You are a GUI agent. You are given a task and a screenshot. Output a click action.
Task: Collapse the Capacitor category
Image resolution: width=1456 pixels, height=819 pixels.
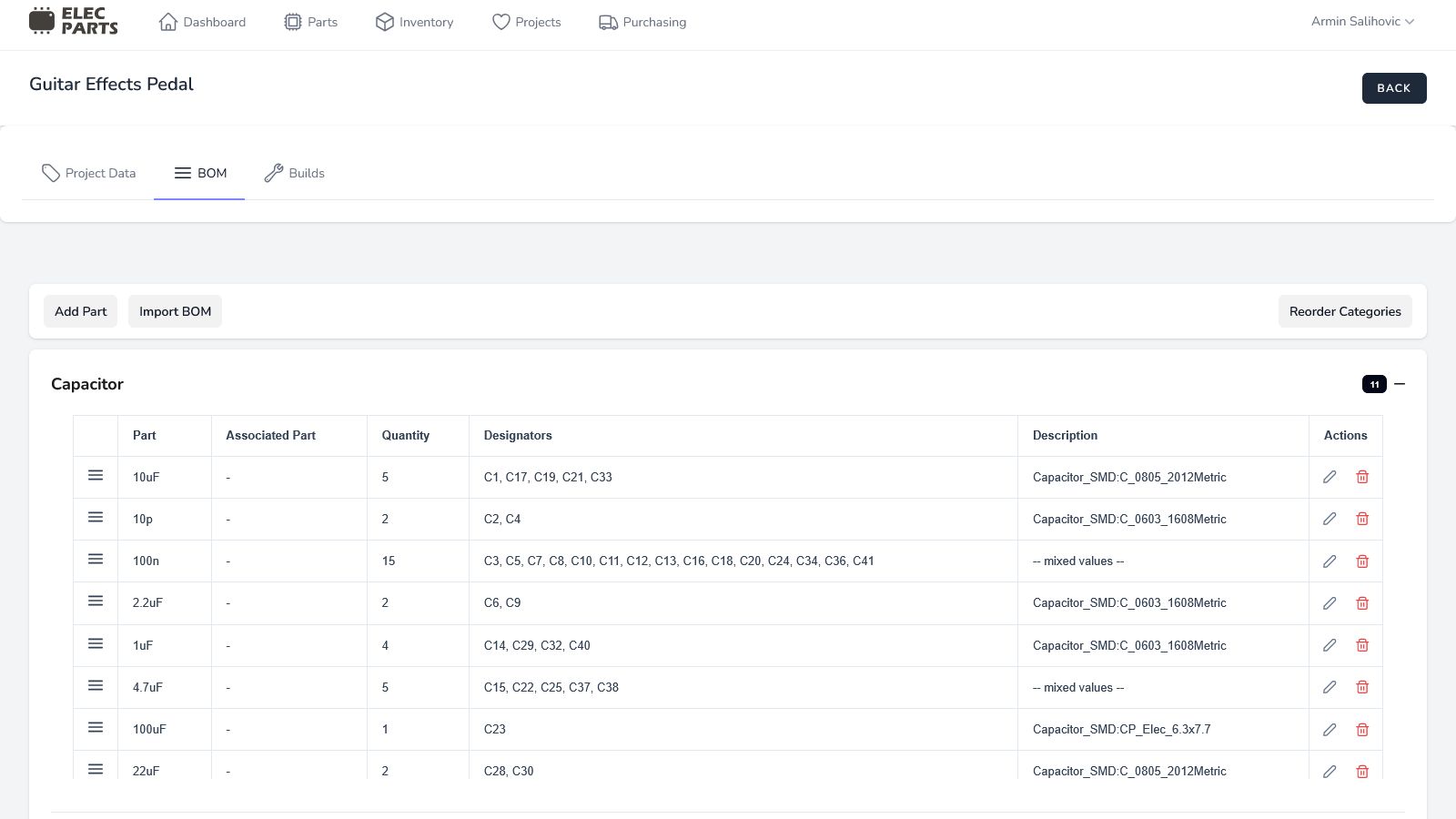pyautogui.click(x=1400, y=384)
